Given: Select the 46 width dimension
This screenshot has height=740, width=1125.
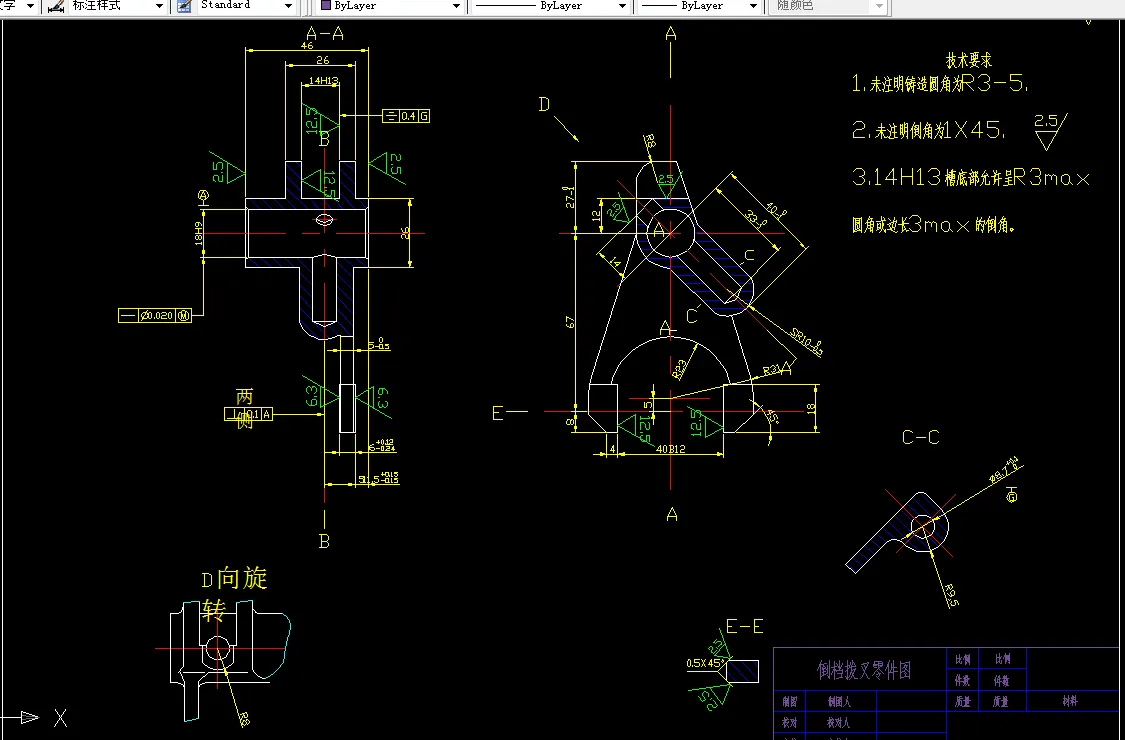Looking at the screenshot, I should (x=307, y=45).
